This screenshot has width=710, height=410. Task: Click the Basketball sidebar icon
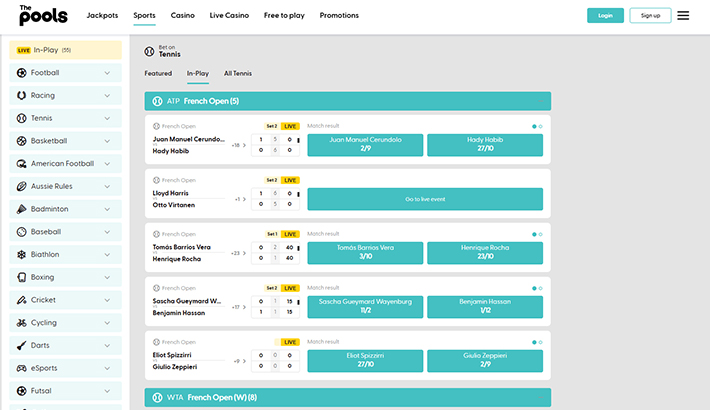[21, 140]
